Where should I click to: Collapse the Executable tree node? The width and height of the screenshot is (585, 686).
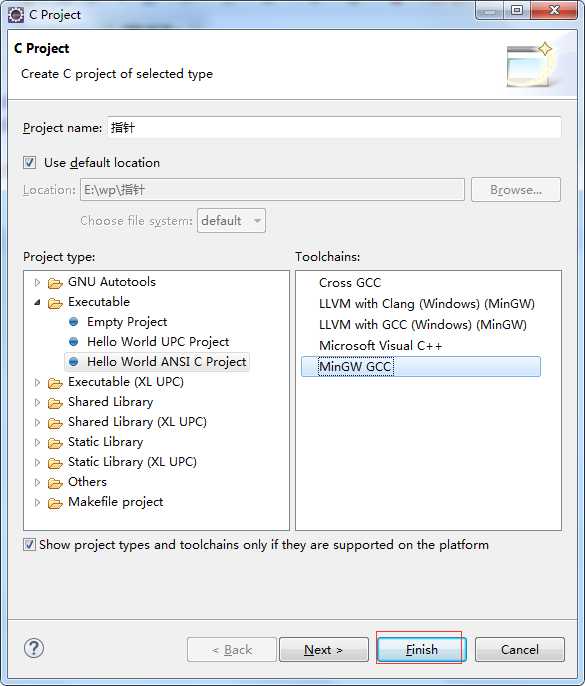(37, 302)
